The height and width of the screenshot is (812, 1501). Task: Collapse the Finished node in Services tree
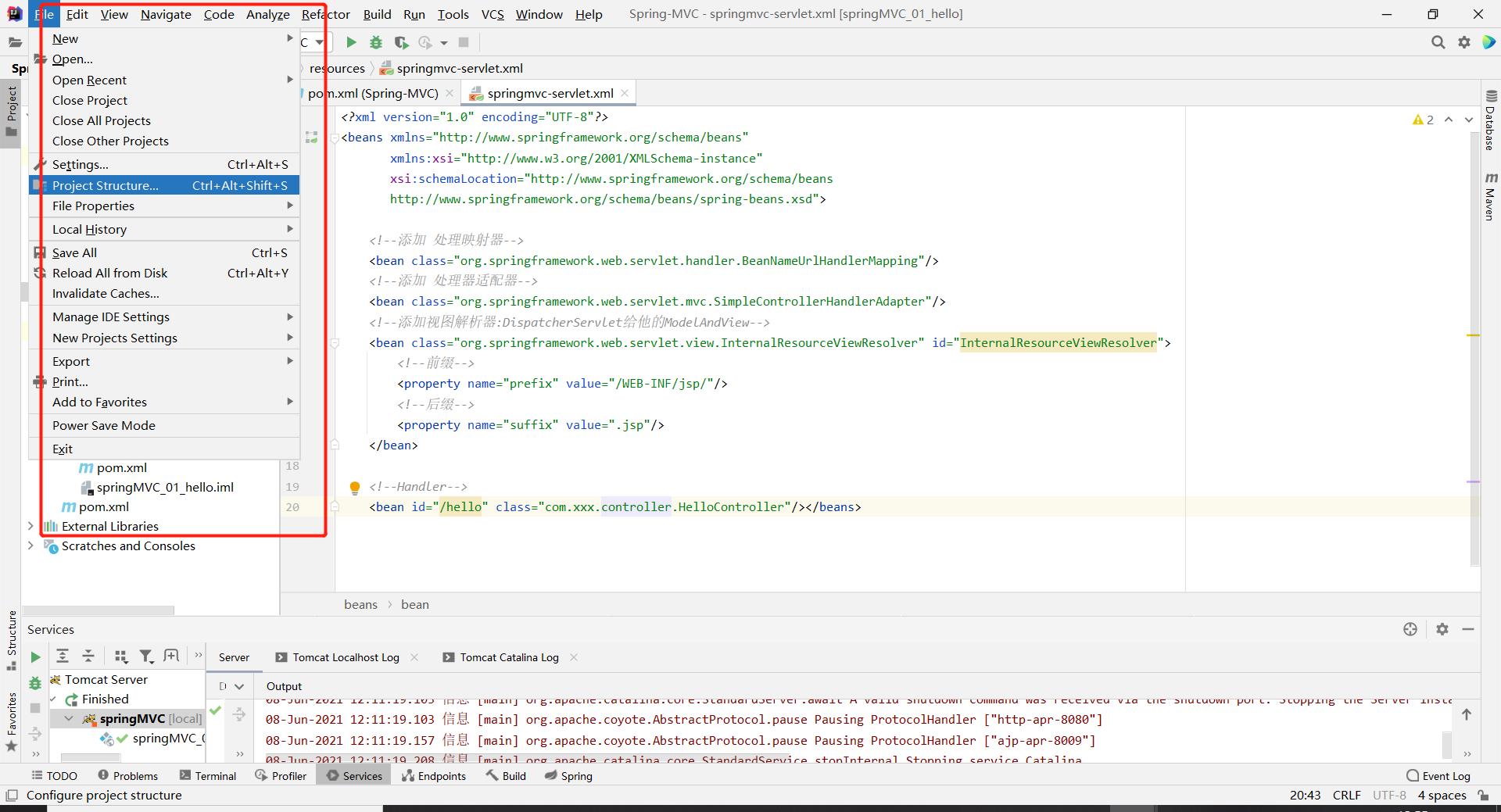tap(53, 699)
